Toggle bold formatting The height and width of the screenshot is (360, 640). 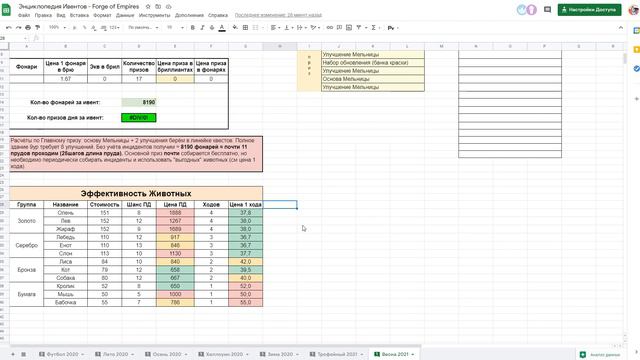[193, 28]
